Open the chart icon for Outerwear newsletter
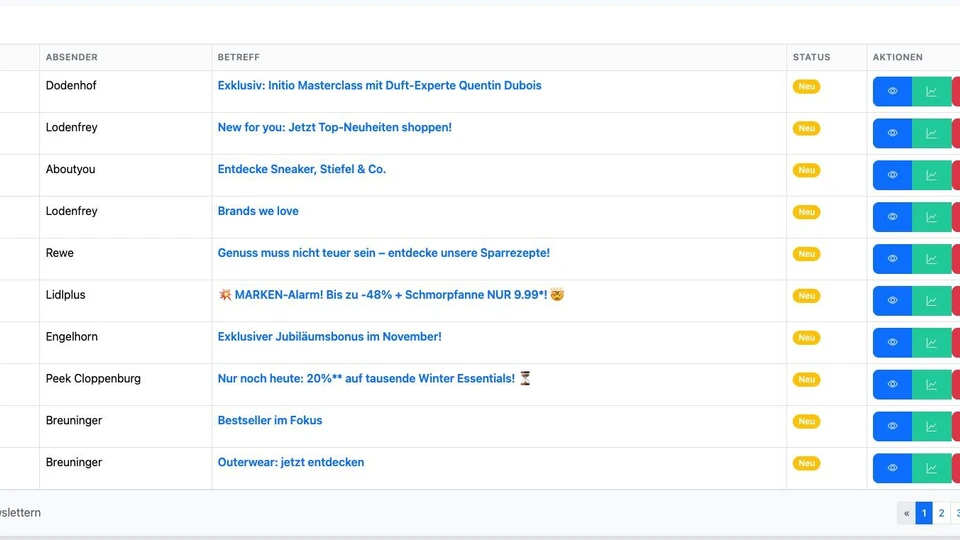 pos(931,468)
